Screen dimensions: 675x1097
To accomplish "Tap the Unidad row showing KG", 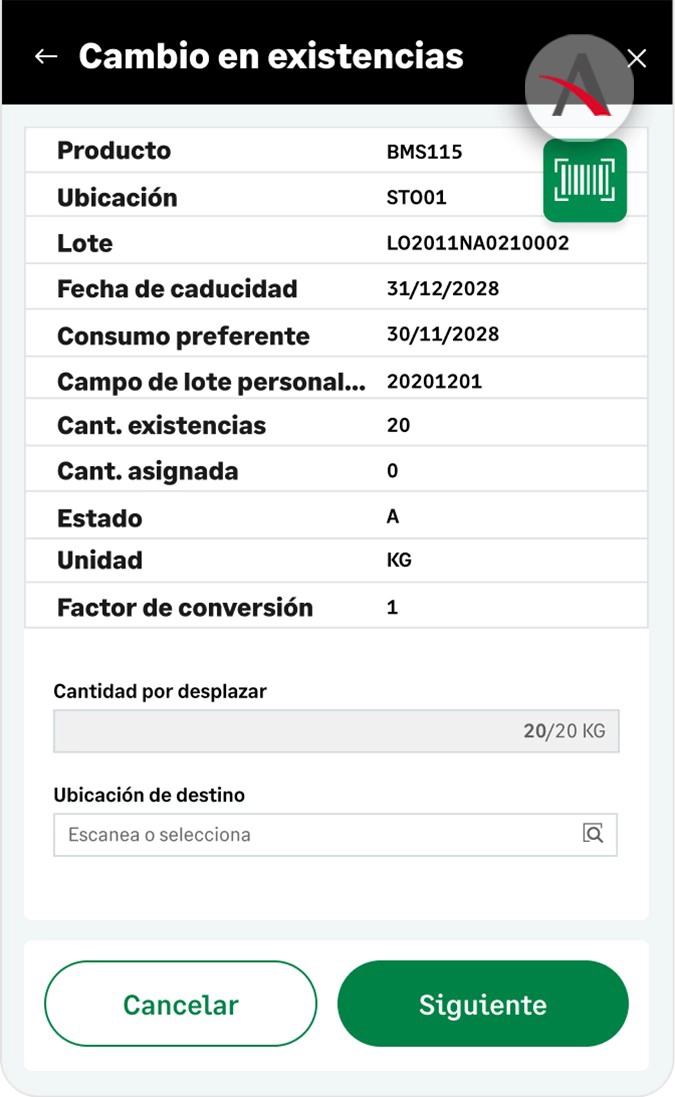I will [336, 560].
